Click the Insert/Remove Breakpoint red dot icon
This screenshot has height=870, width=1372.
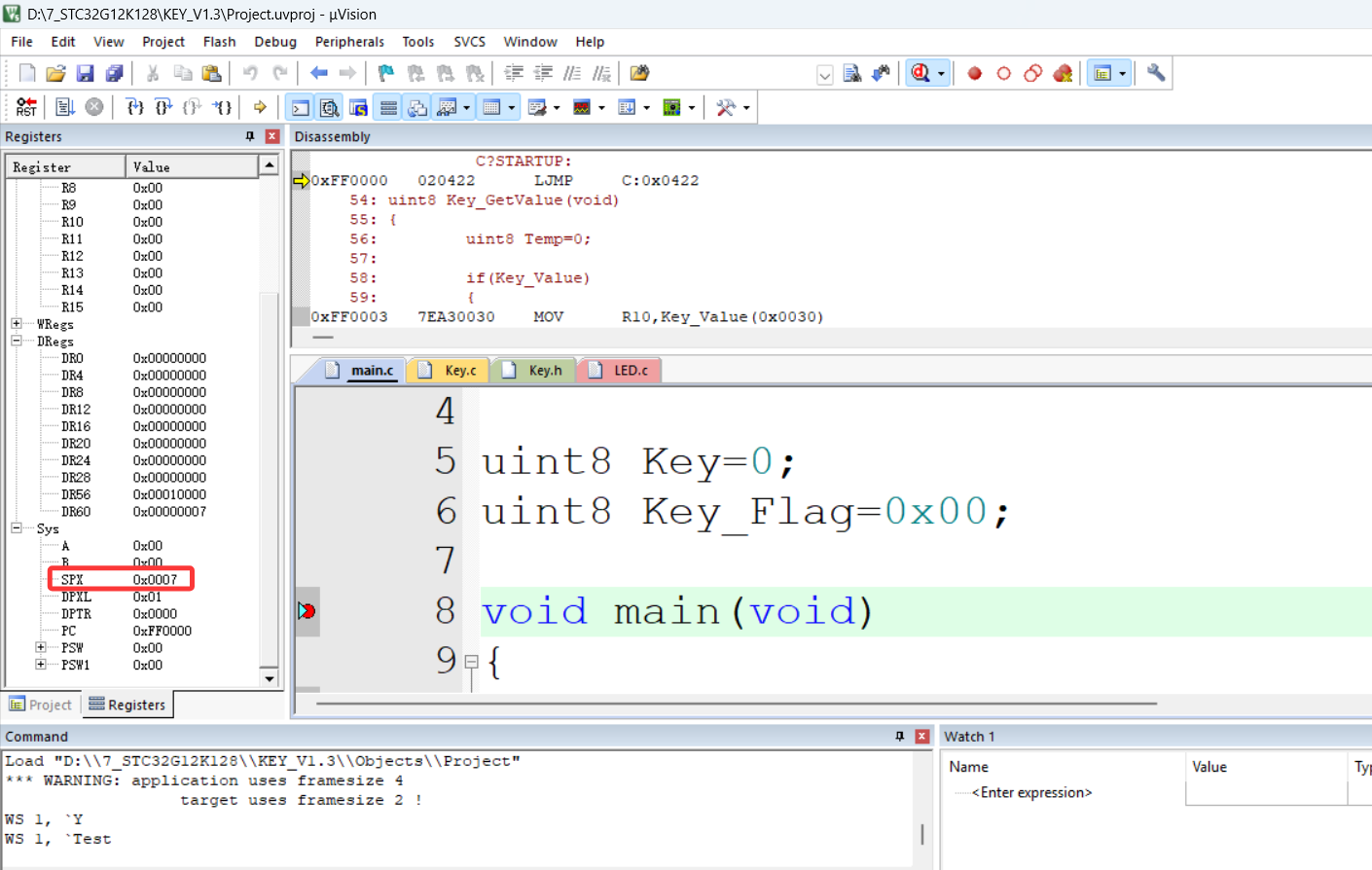click(974, 73)
